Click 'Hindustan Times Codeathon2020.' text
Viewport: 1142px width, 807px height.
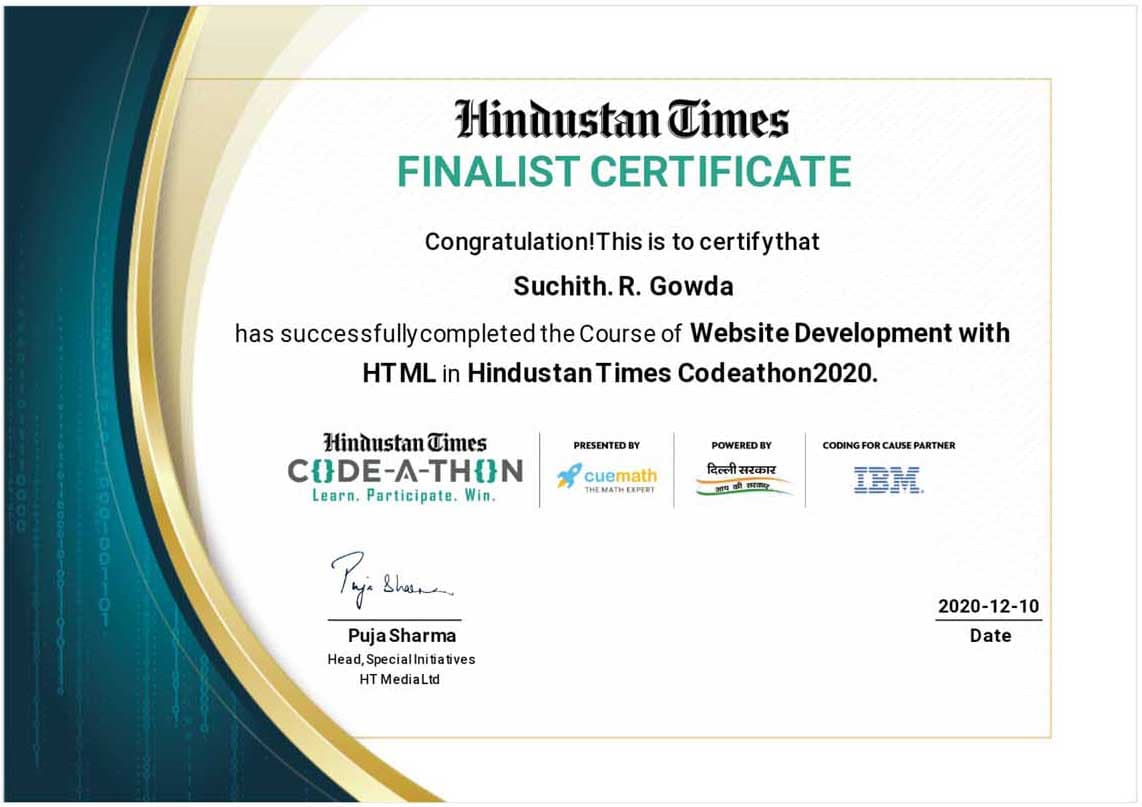click(x=672, y=373)
